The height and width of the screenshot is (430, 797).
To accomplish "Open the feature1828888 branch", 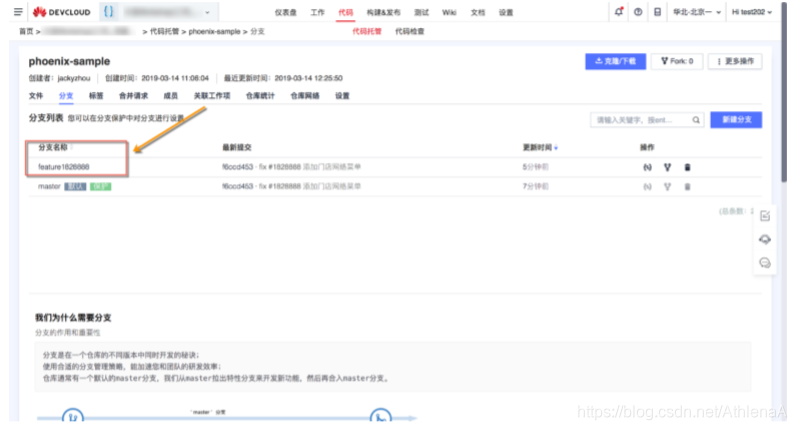I will 64,167.
